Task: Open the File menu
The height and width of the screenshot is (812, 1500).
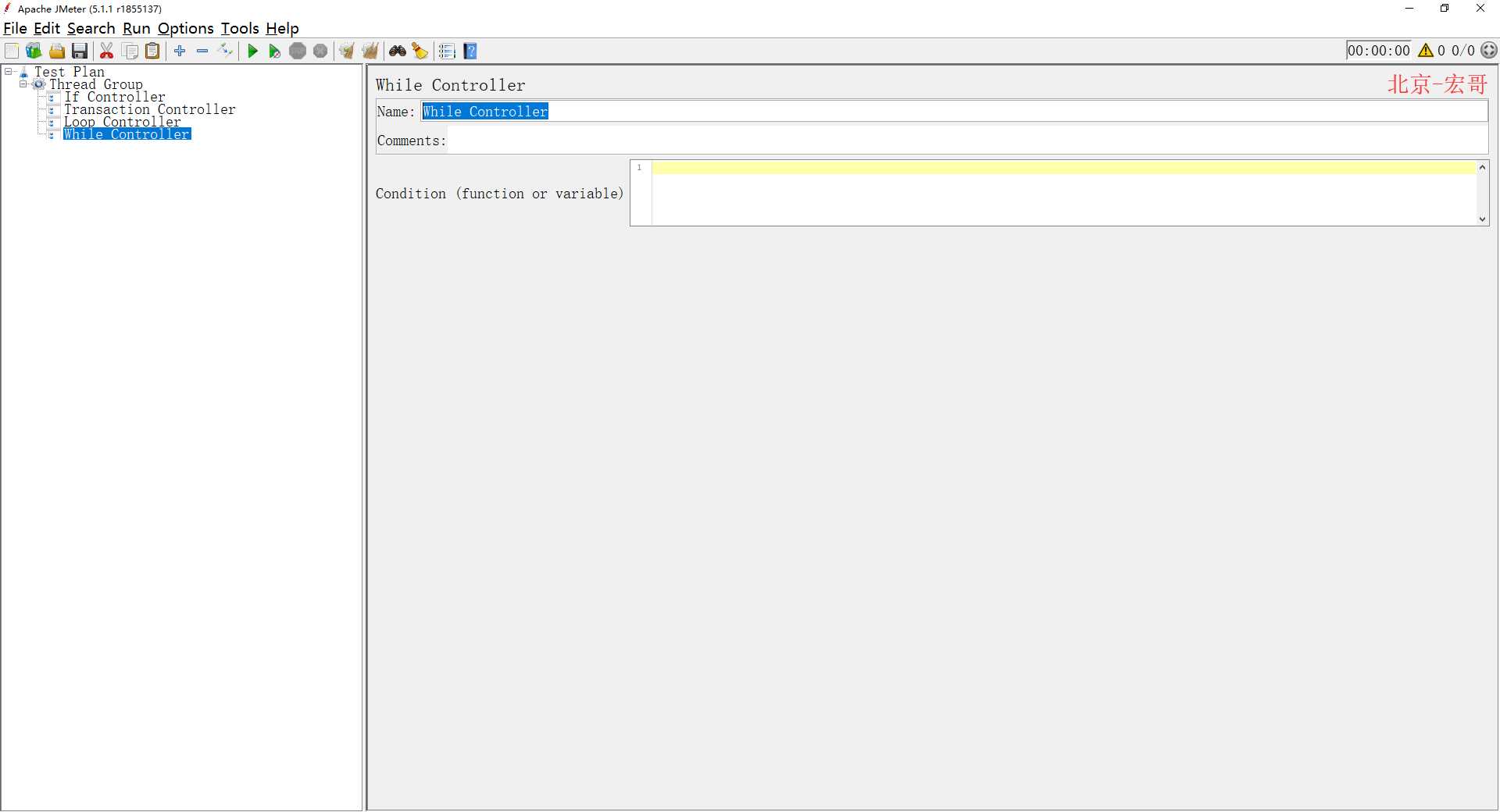Action: (15, 28)
